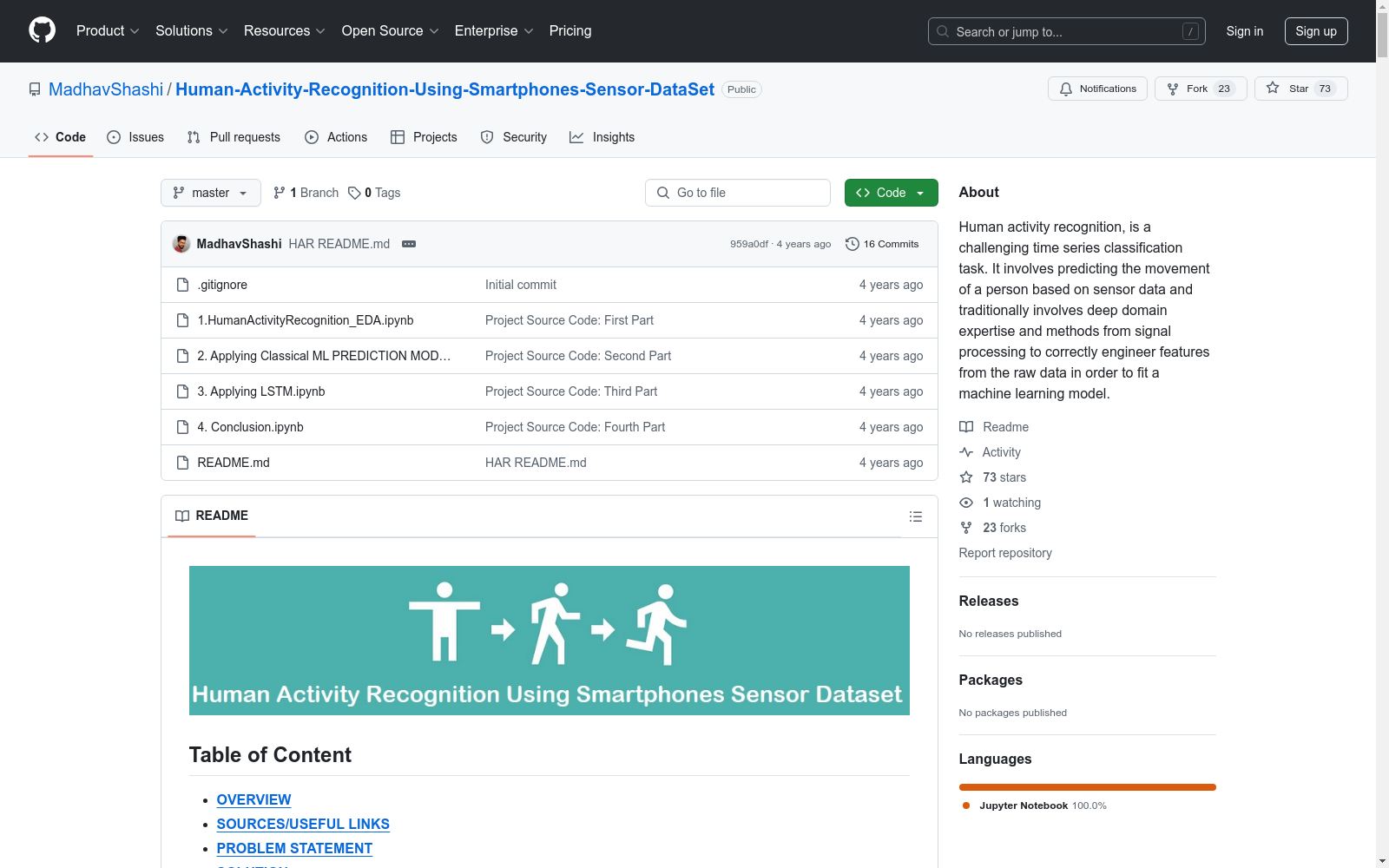Click the star icon beside 73 stars
Image resolution: width=1389 pixels, height=868 pixels.
click(x=966, y=477)
